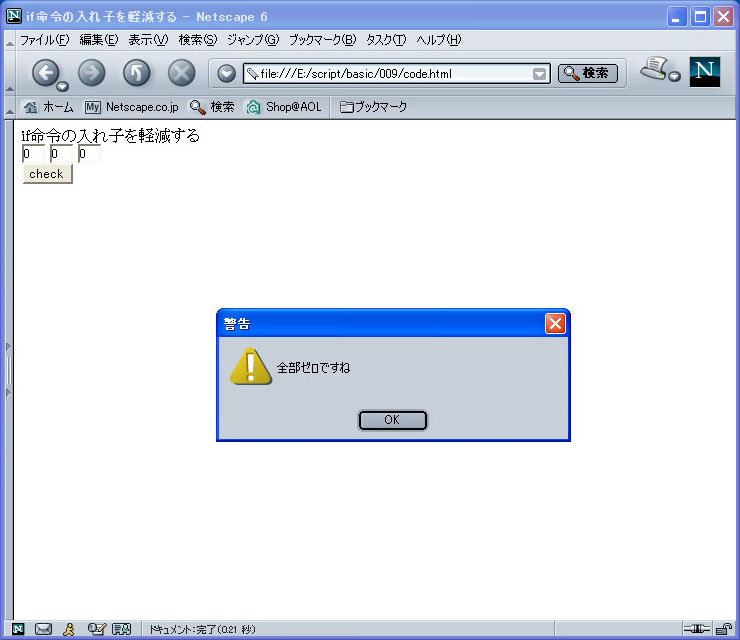
Task: Open the Print button dropdown arrow
Action: pos(675,76)
